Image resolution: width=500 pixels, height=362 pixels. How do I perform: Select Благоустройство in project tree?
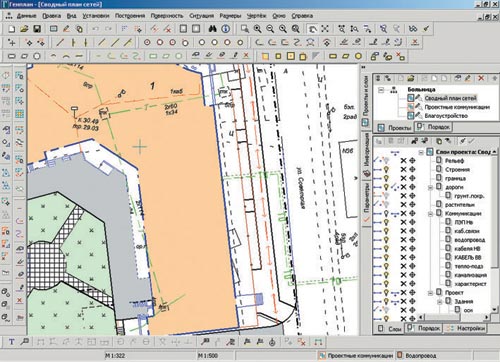[446, 116]
